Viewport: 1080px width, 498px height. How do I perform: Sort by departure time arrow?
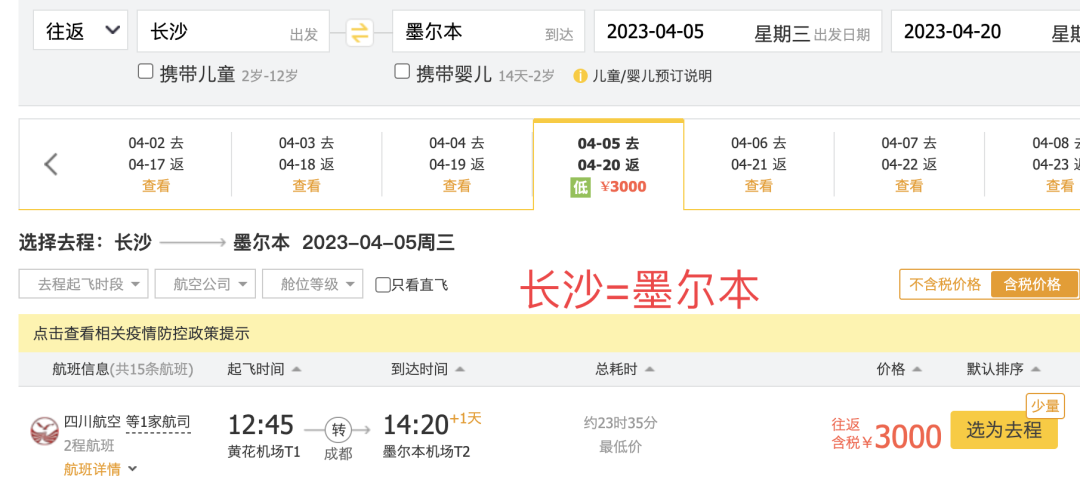click(x=296, y=370)
